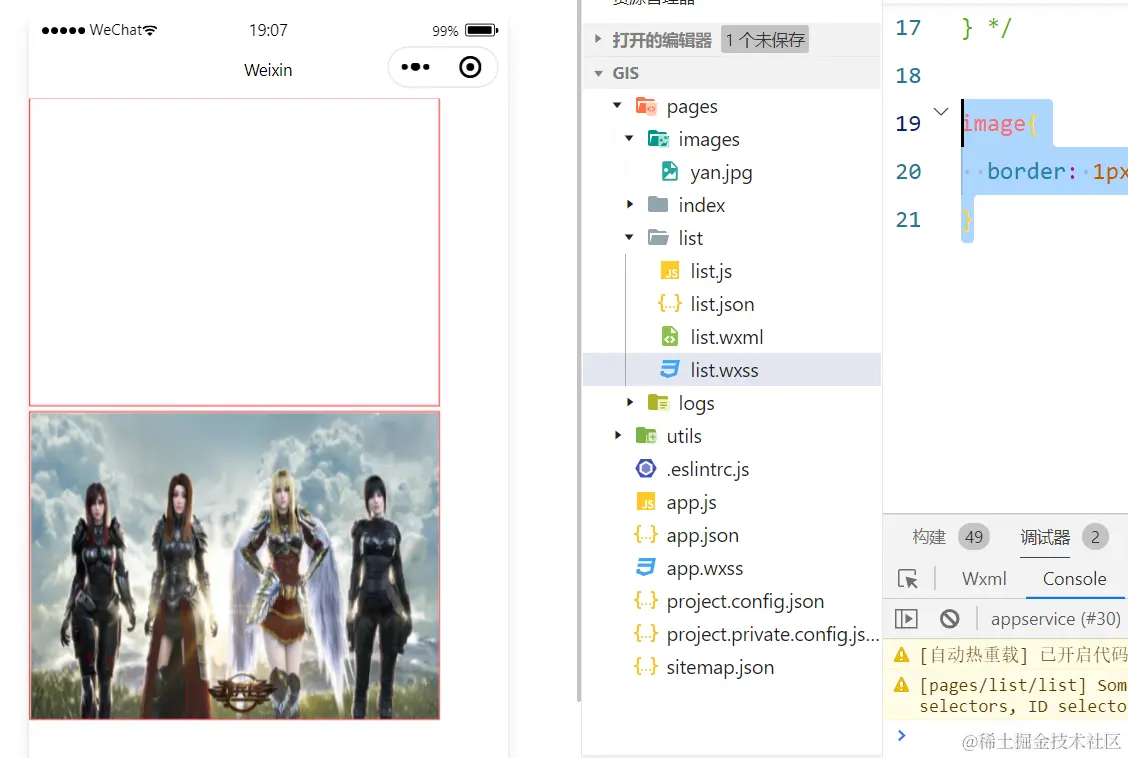Click the index folder icon

pyautogui.click(x=658, y=205)
